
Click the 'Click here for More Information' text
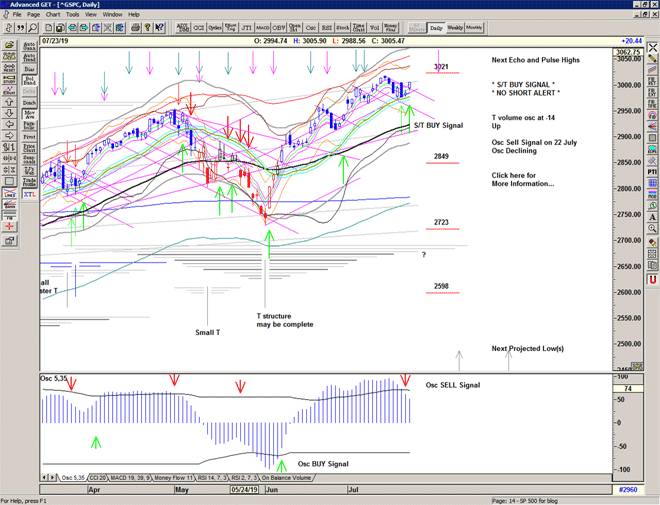point(522,179)
